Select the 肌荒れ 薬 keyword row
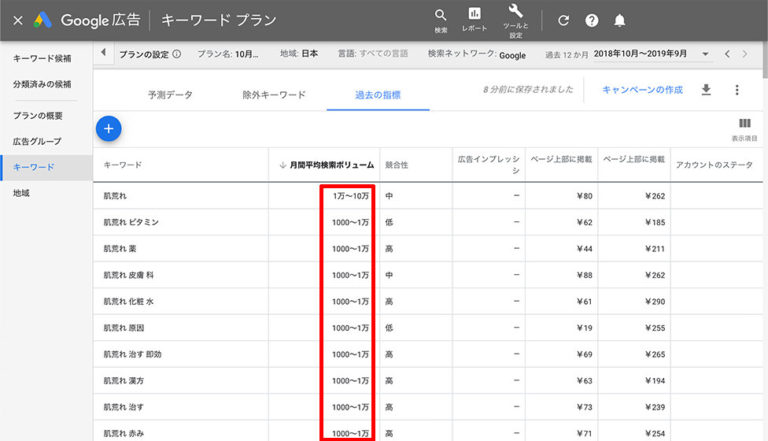Viewport: 768px width, 441px height. 428,248
